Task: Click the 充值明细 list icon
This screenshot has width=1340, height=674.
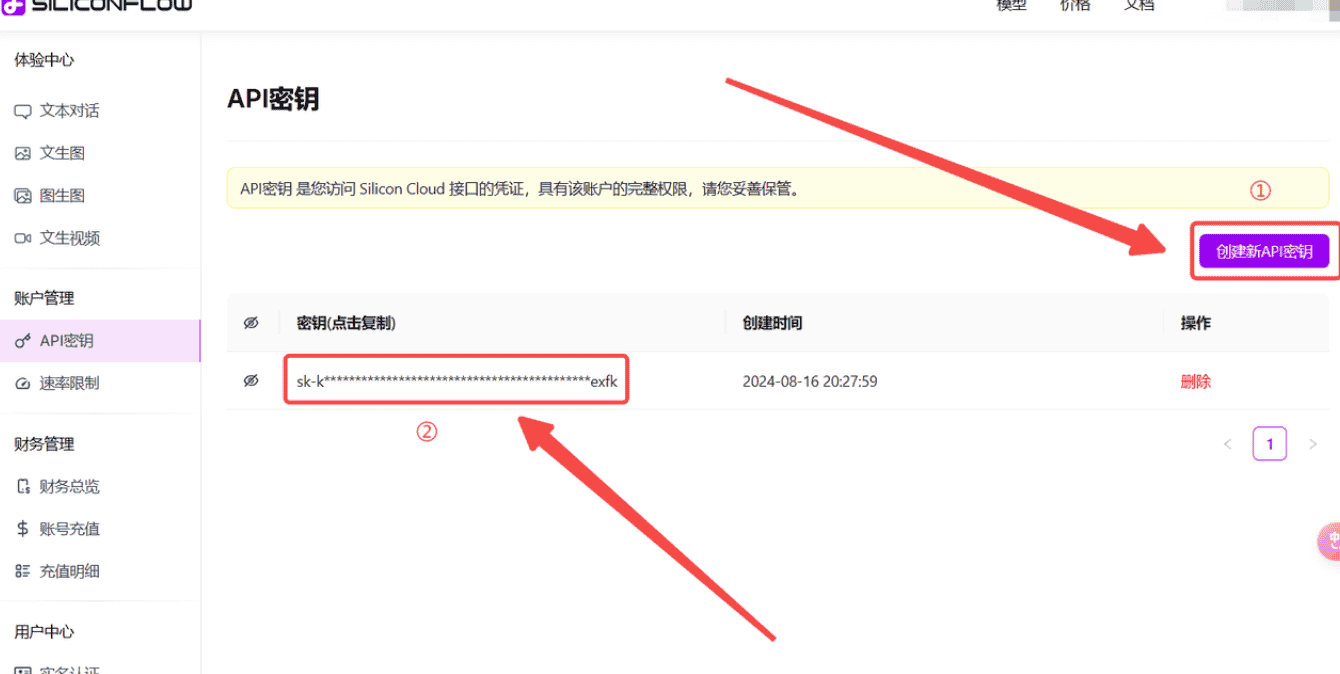Action: coord(22,572)
